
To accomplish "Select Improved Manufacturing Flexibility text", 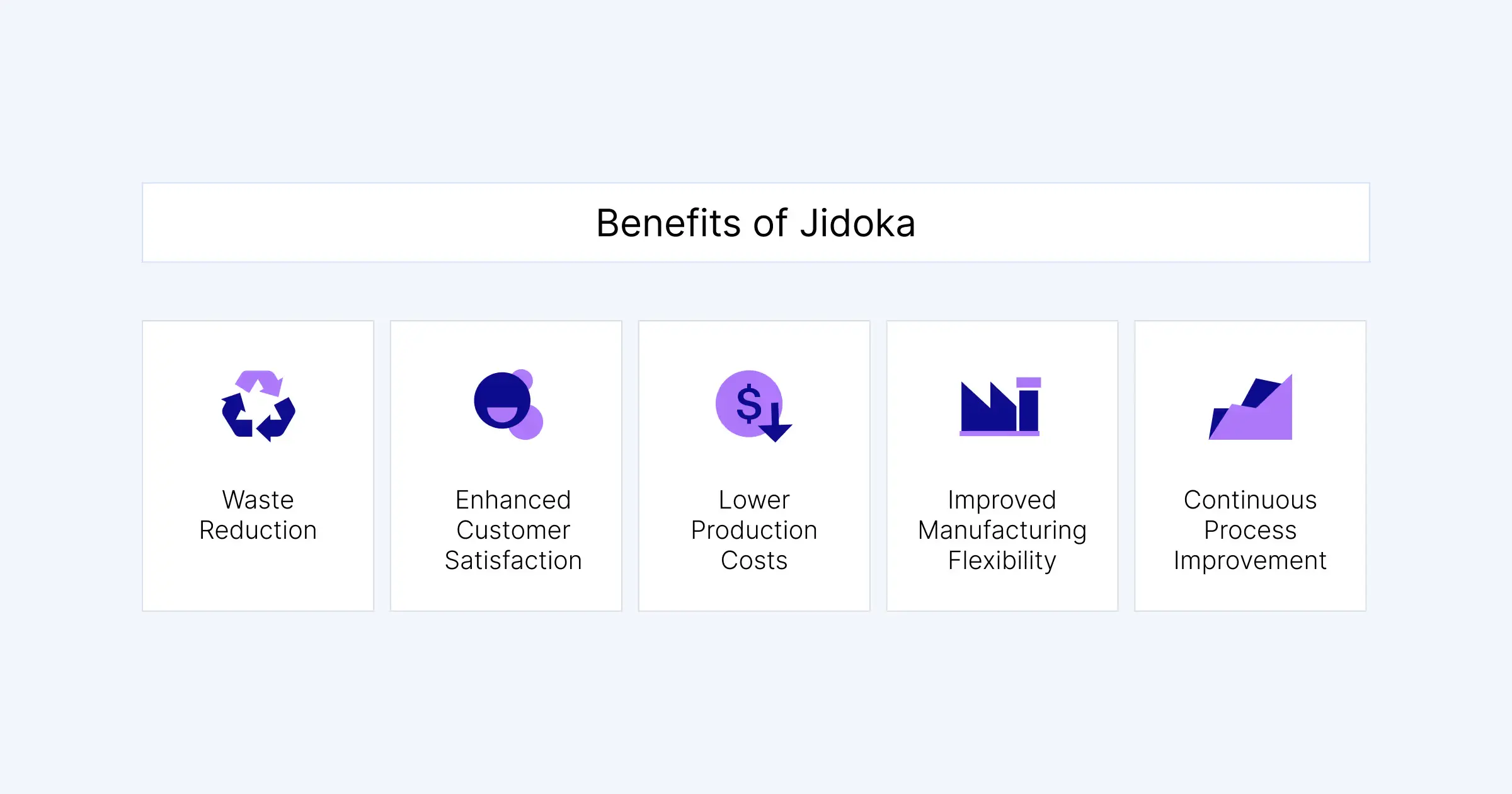I will click(1002, 530).
